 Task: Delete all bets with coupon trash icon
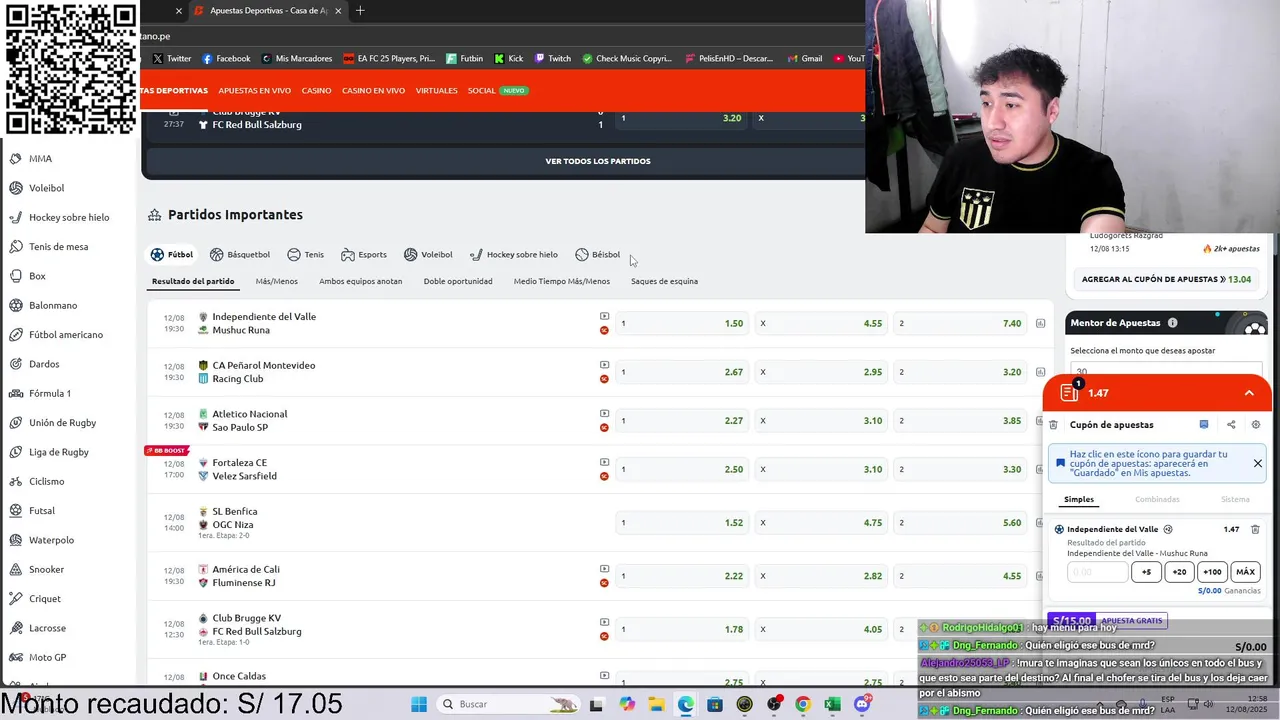pos(1053,425)
